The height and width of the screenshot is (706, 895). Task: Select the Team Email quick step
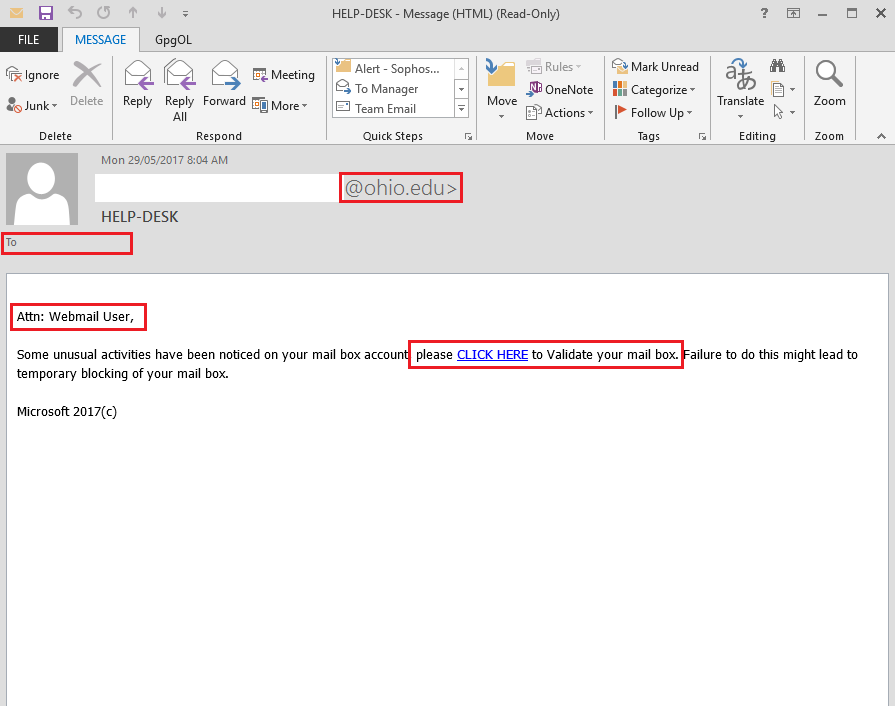pyautogui.click(x=385, y=109)
